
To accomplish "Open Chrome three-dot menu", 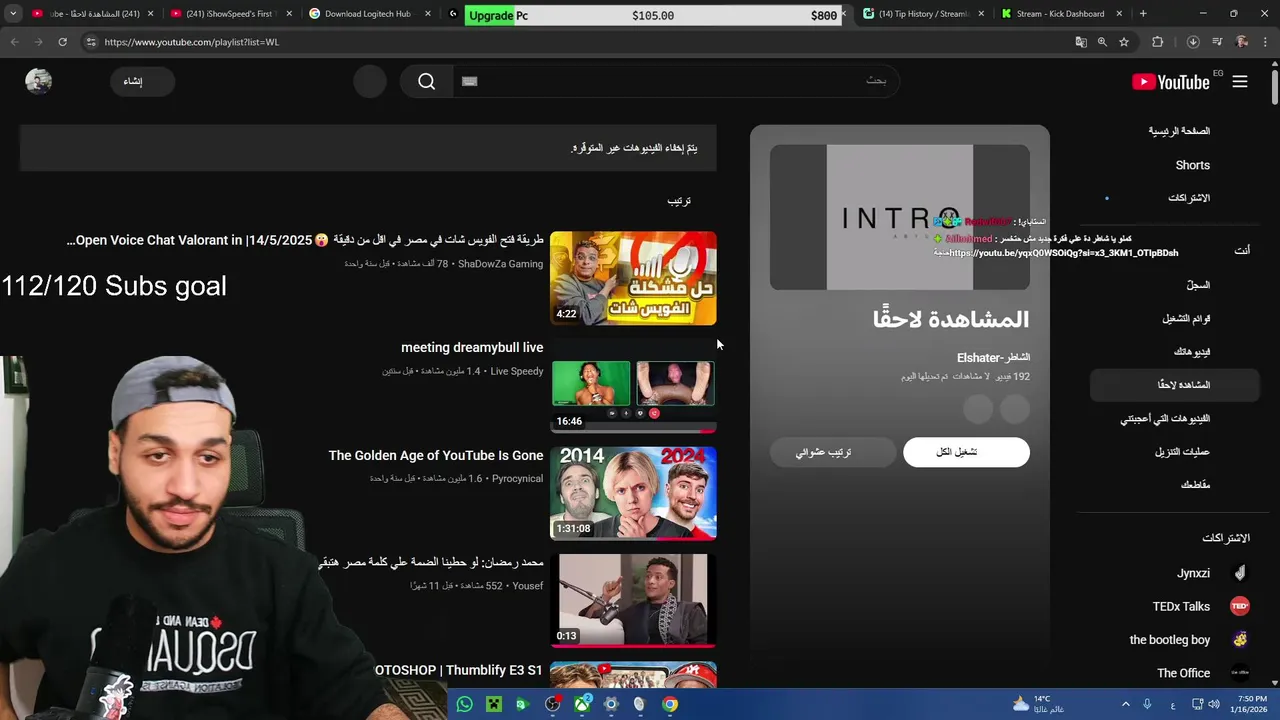I will (x=1265, y=42).
